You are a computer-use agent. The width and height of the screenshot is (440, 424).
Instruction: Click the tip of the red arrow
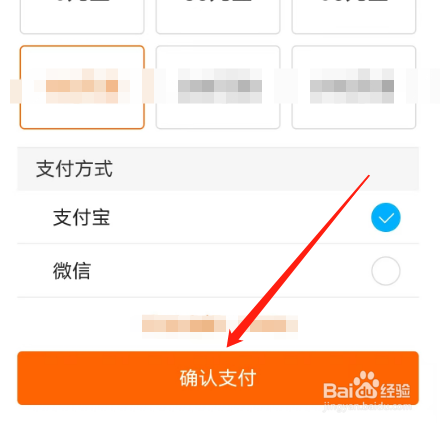click(x=228, y=346)
